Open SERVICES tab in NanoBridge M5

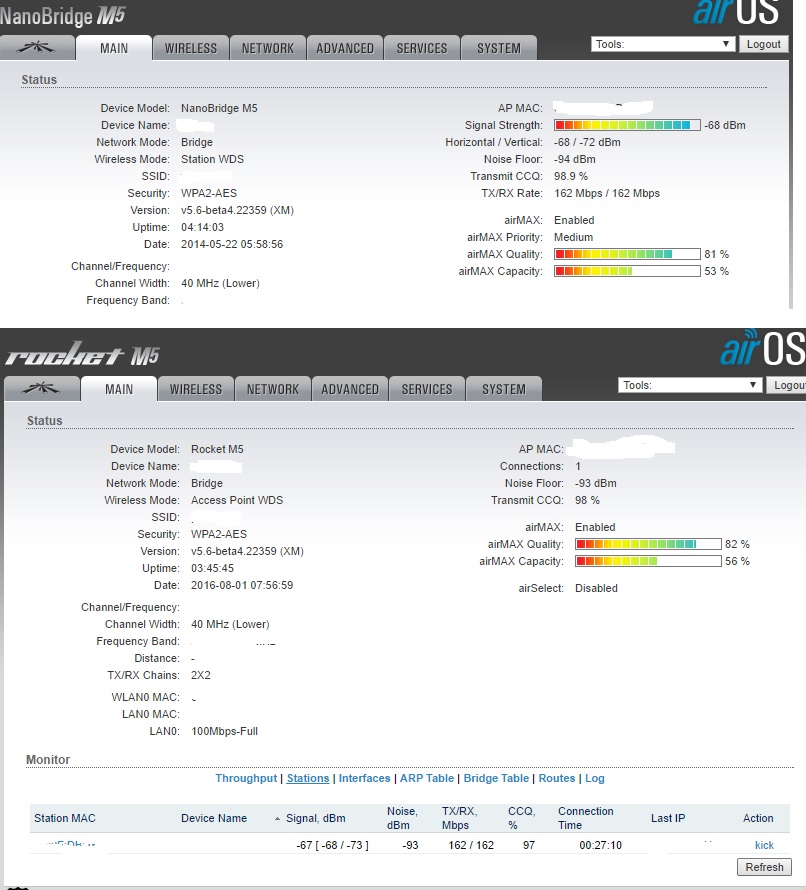pyautogui.click(x=422, y=48)
